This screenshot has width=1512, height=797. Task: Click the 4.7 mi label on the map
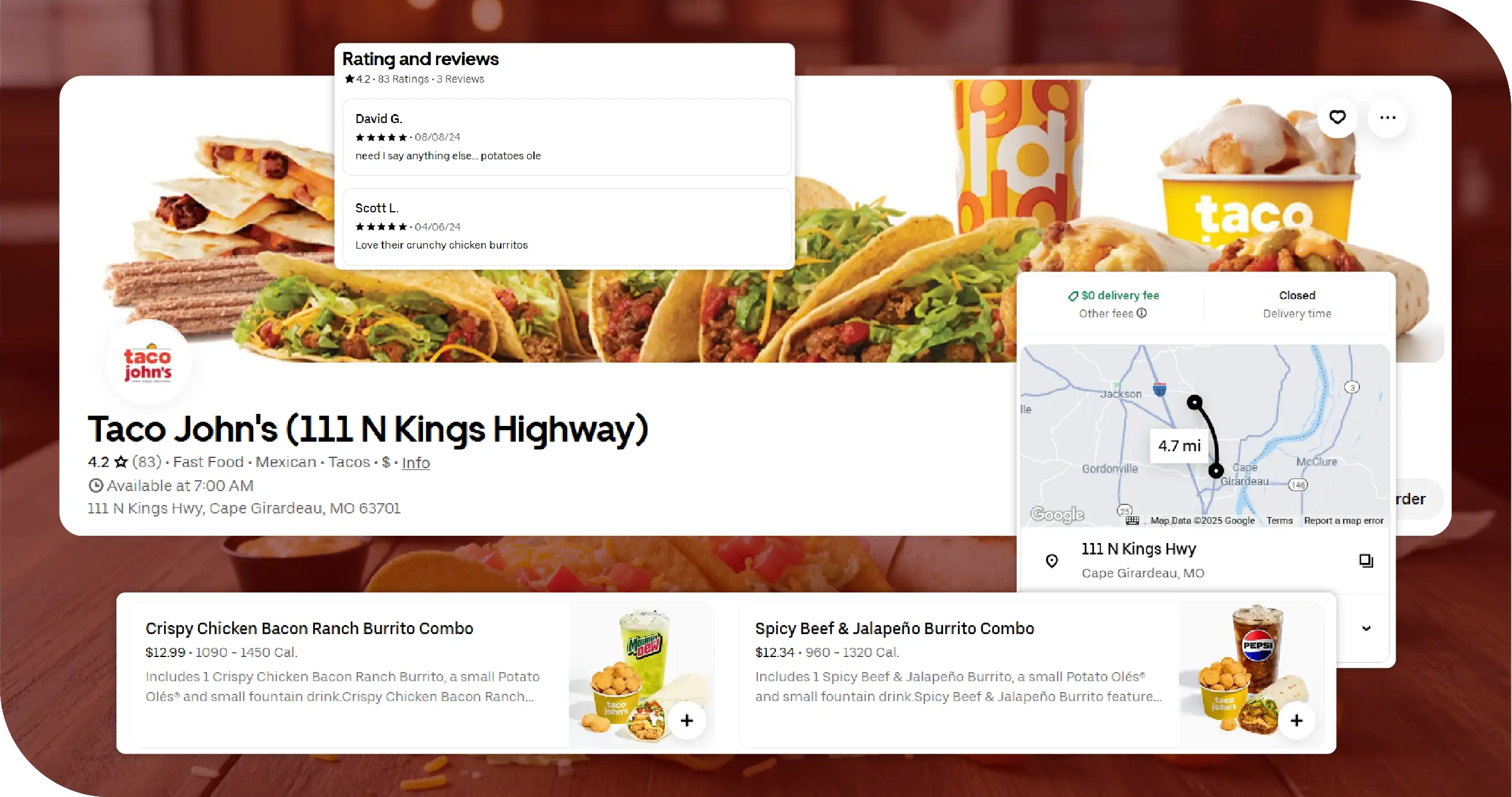(1180, 446)
